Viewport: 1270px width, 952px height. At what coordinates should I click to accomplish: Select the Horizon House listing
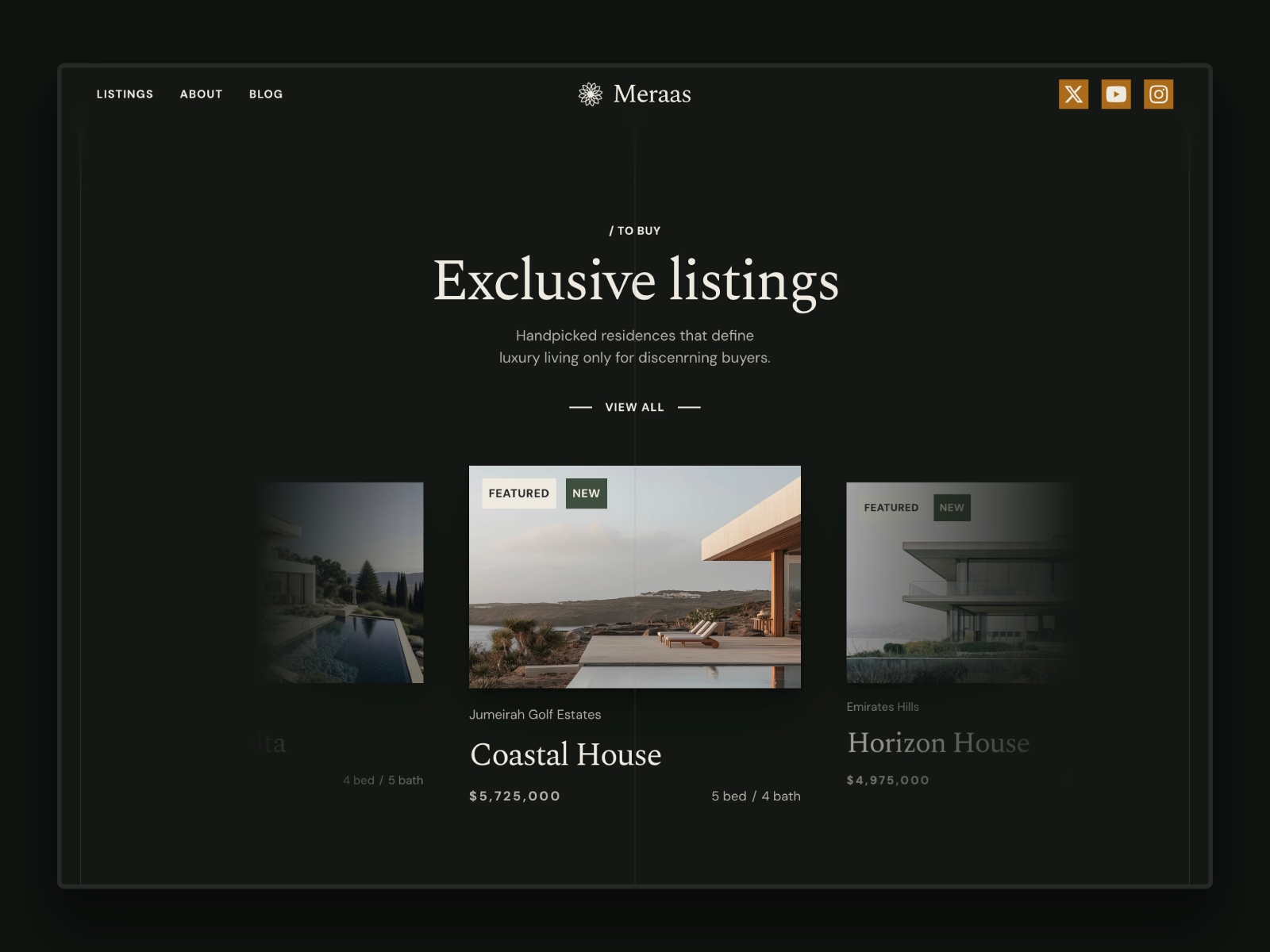click(939, 743)
